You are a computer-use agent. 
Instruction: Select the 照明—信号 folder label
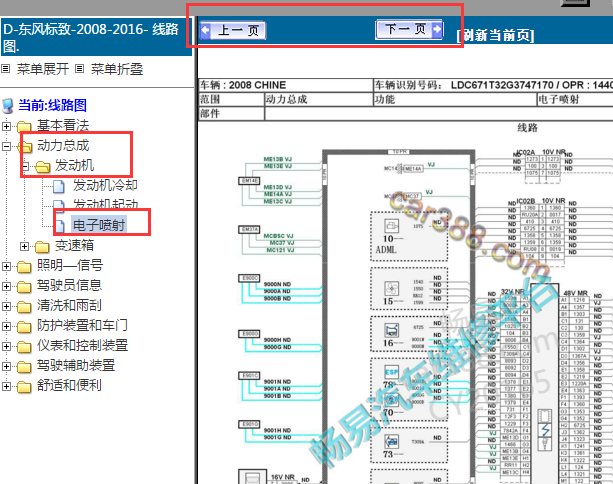pyautogui.click(x=70, y=265)
